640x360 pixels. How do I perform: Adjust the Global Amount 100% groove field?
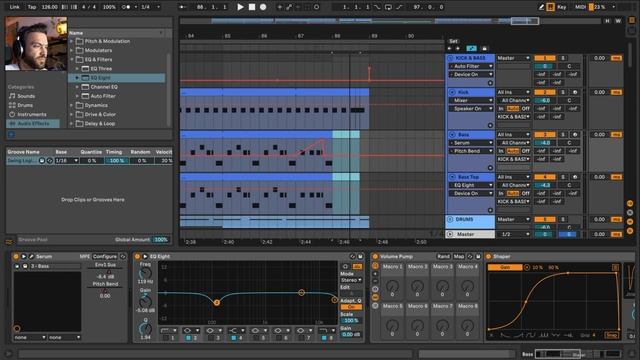tap(161, 240)
